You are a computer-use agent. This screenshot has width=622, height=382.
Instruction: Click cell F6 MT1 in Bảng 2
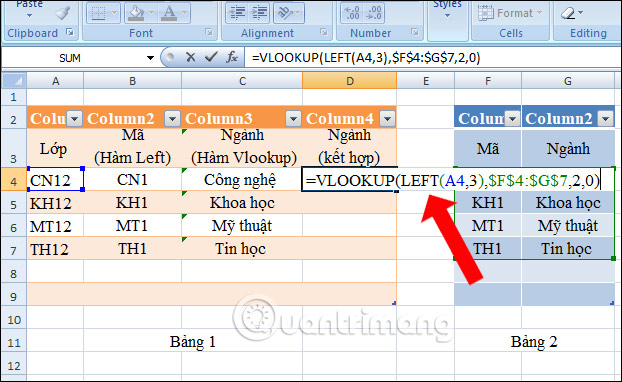[488, 226]
